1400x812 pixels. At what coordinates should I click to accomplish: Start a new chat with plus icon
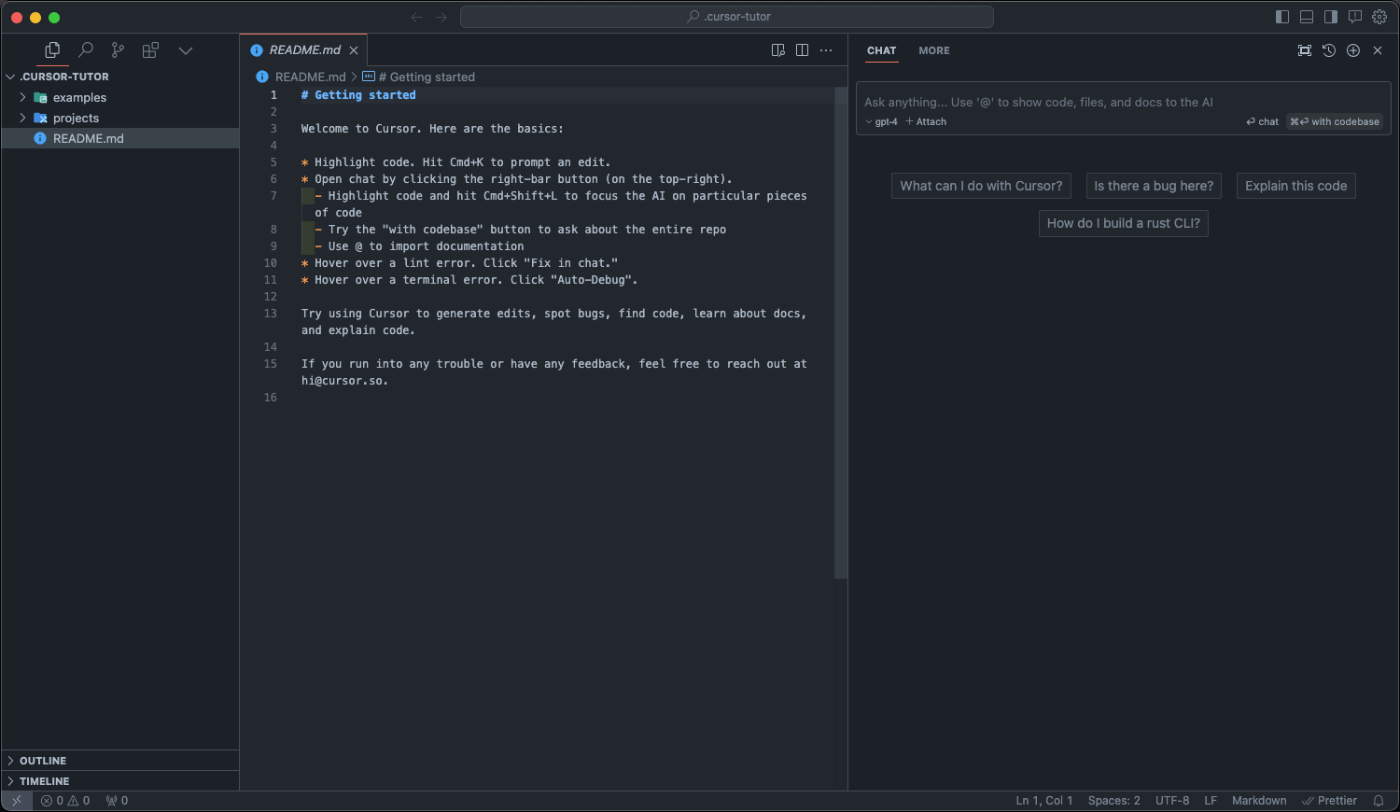1353,50
